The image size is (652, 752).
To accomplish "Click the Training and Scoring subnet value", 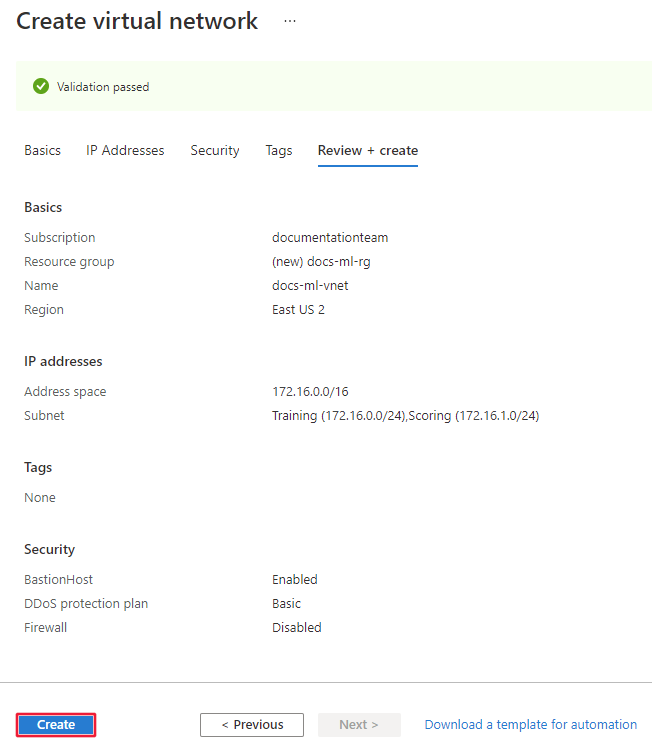I will [405, 416].
